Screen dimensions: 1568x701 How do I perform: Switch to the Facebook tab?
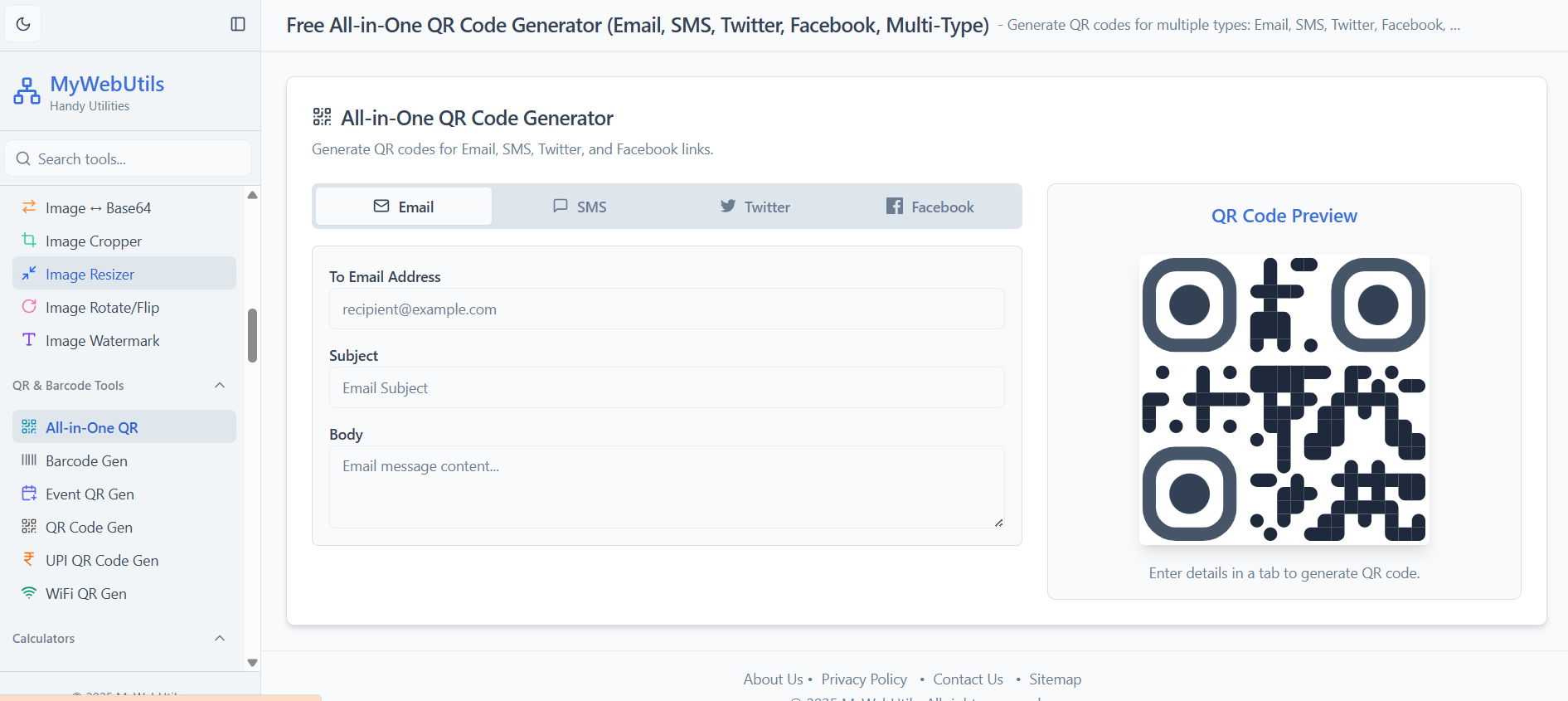click(x=930, y=207)
